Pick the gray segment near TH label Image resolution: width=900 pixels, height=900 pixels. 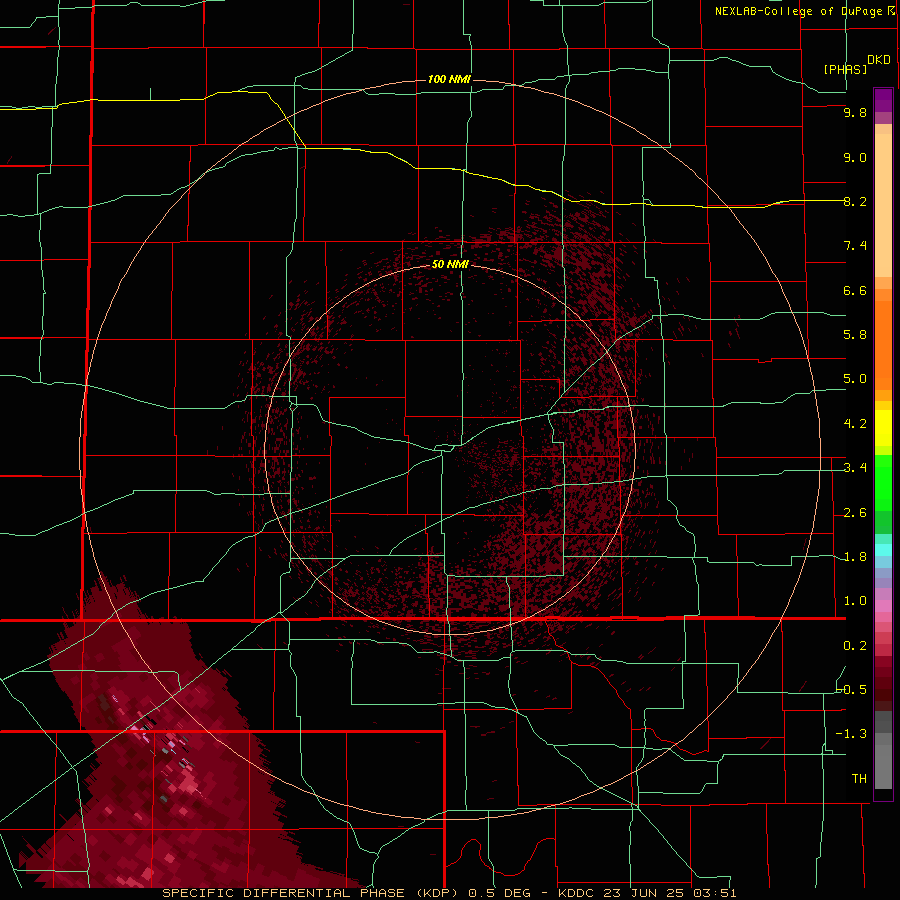[883, 766]
